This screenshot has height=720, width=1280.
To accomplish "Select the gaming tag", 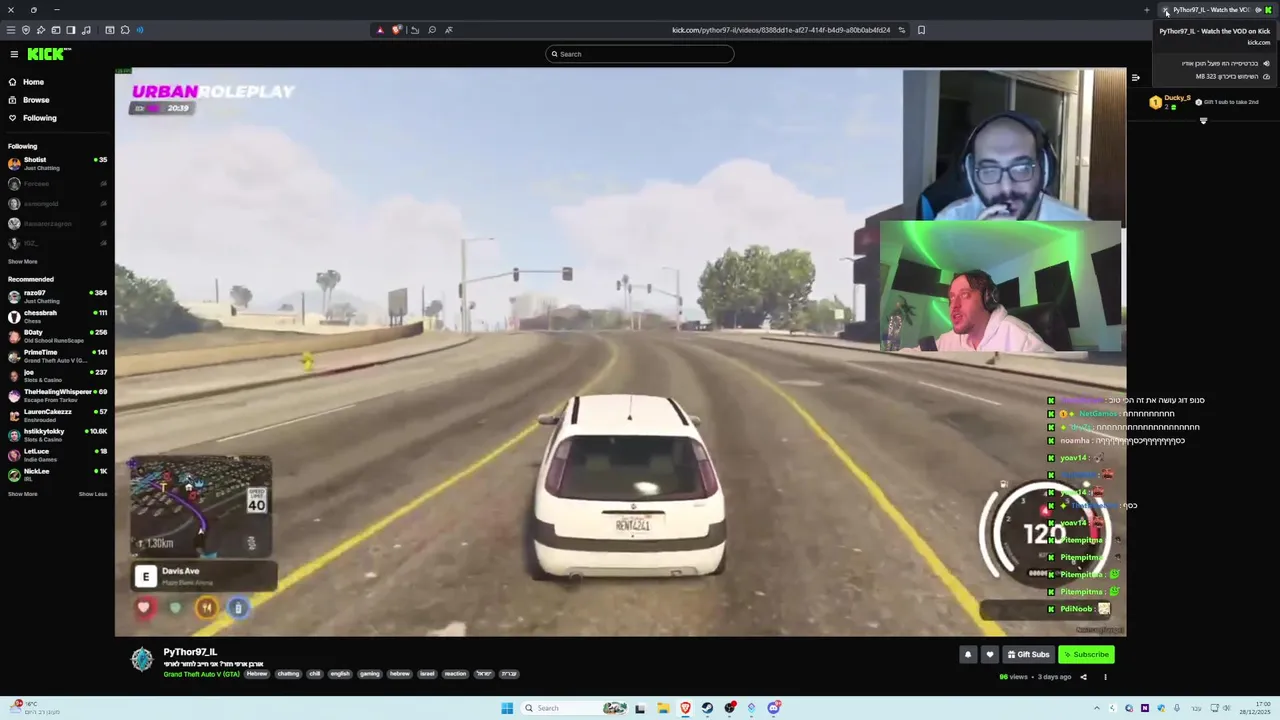I will pos(370,674).
